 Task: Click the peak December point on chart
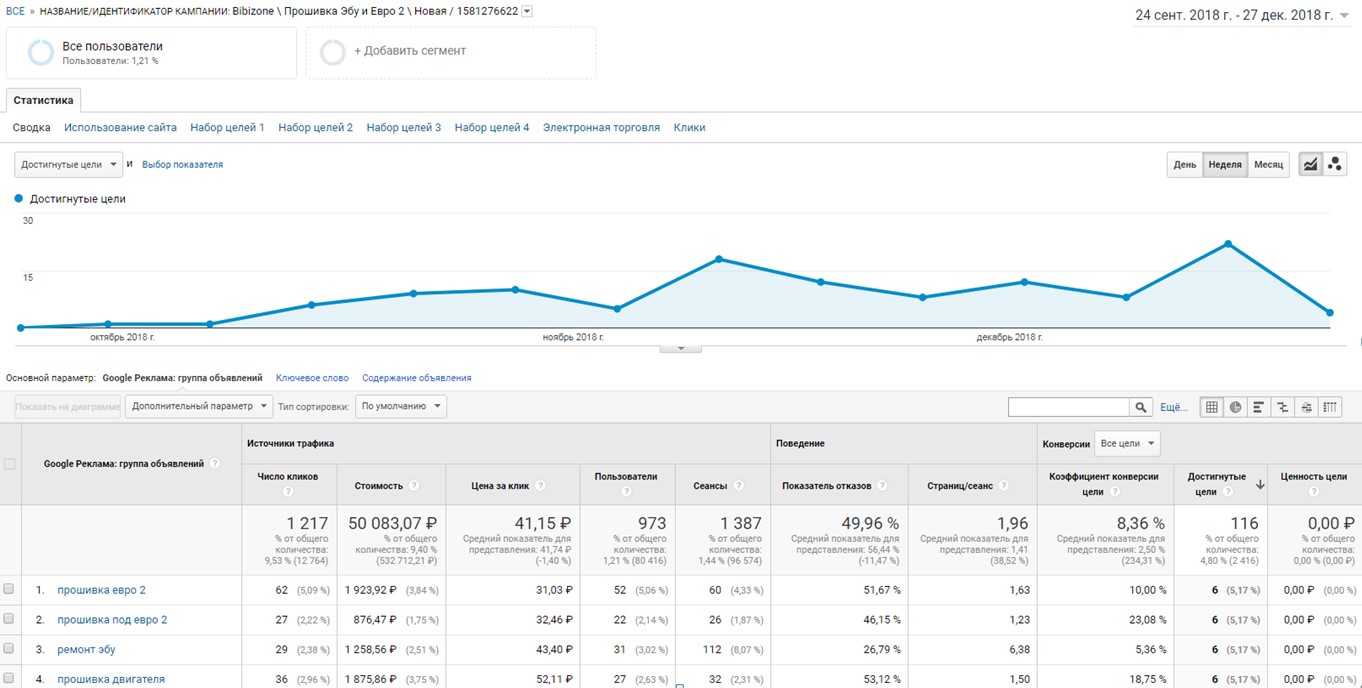tap(1228, 244)
